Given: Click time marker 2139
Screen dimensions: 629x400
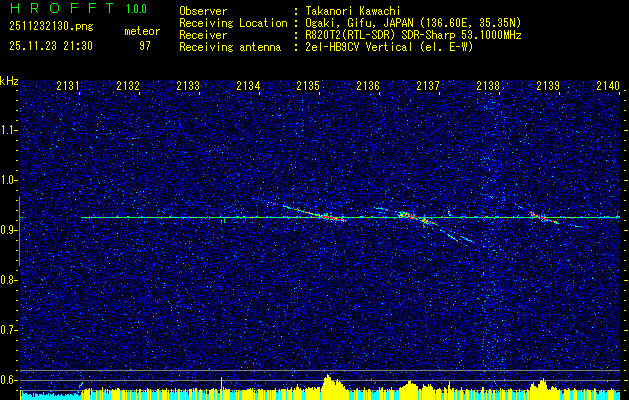Looking at the screenshot, I should [x=548, y=85].
